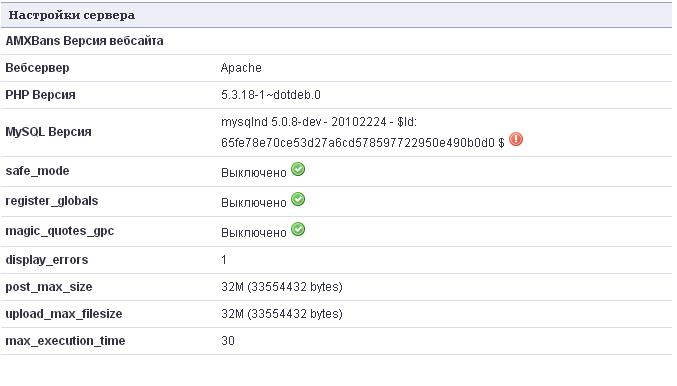Screen dimensions: 677x386
Task: Select the 'register_globals' setting label
Action: pos(52,201)
